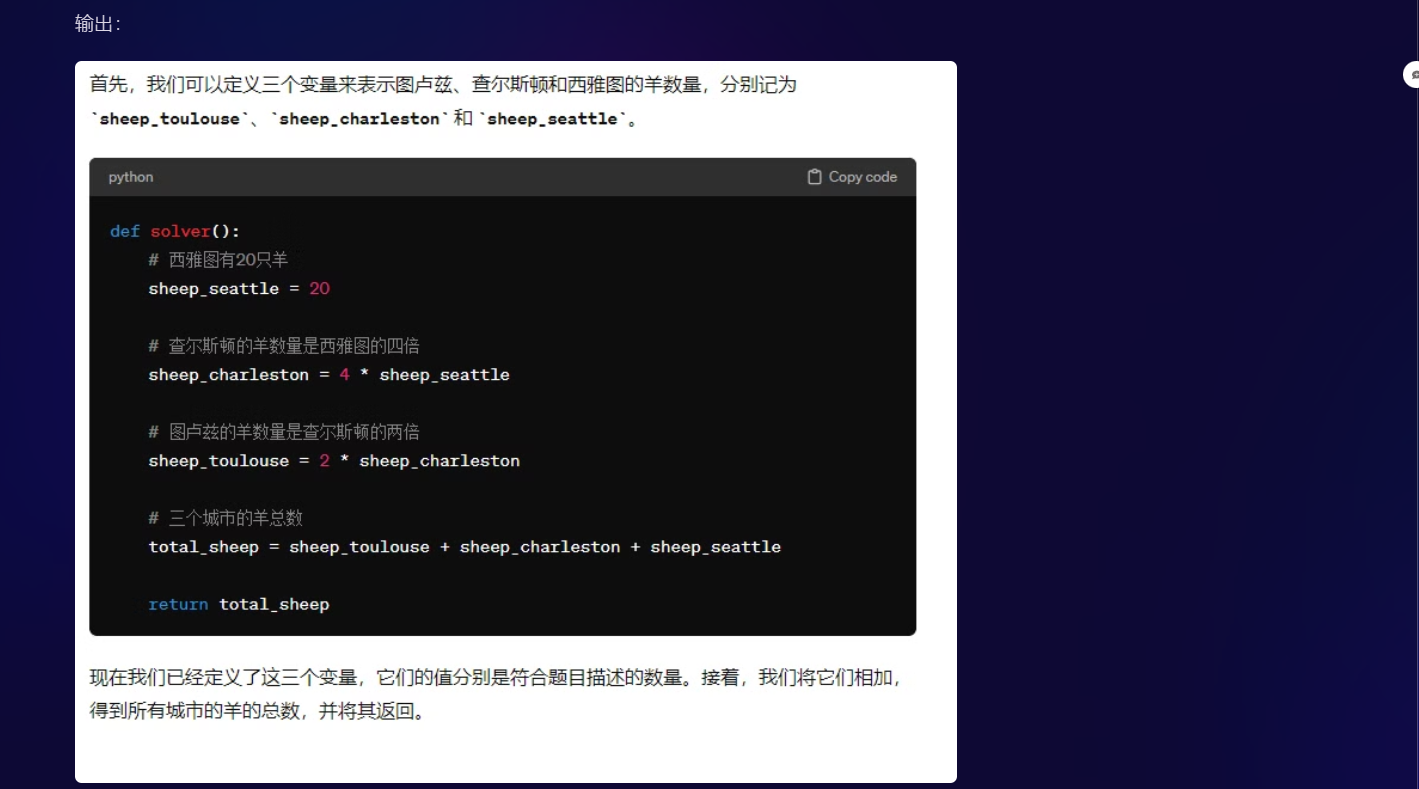The height and width of the screenshot is (789, 1419).
Task: Click the line "sheep_seattle = 20"
Action: click(239, 289)
